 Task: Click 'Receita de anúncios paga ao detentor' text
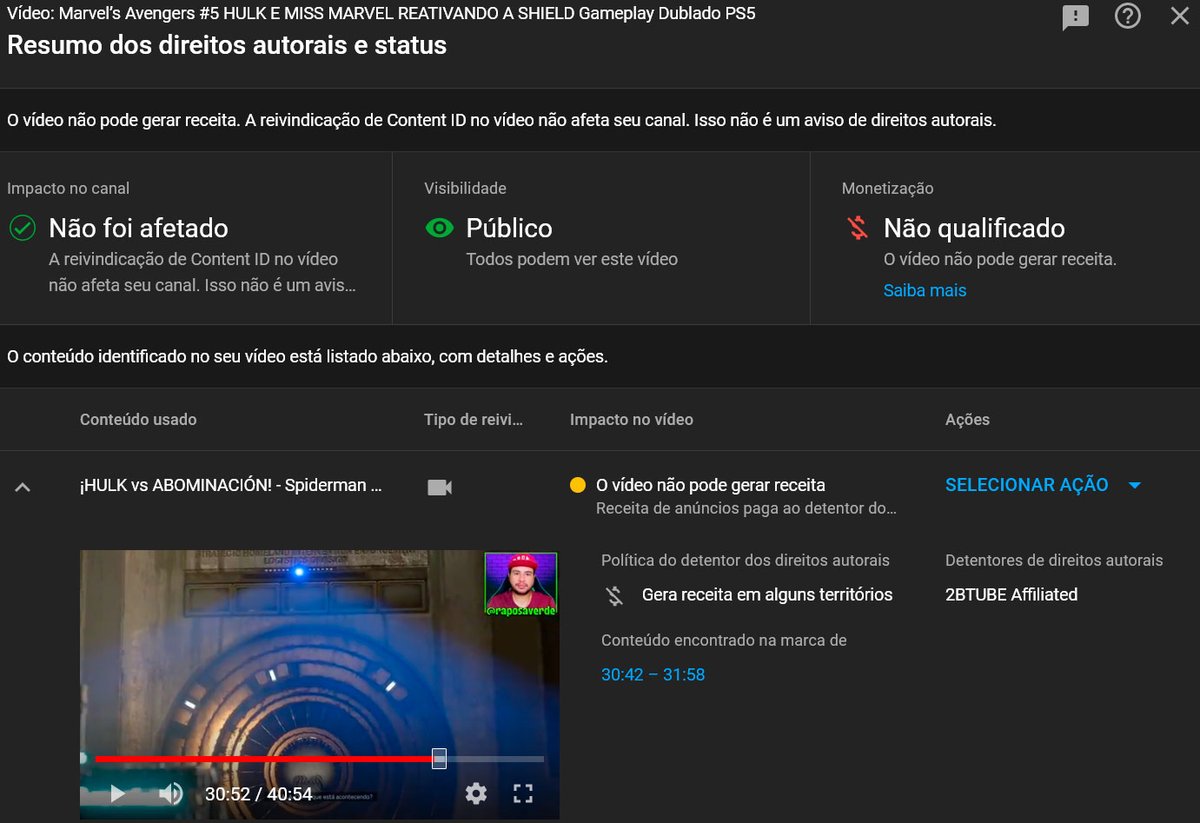click(746, 508)
